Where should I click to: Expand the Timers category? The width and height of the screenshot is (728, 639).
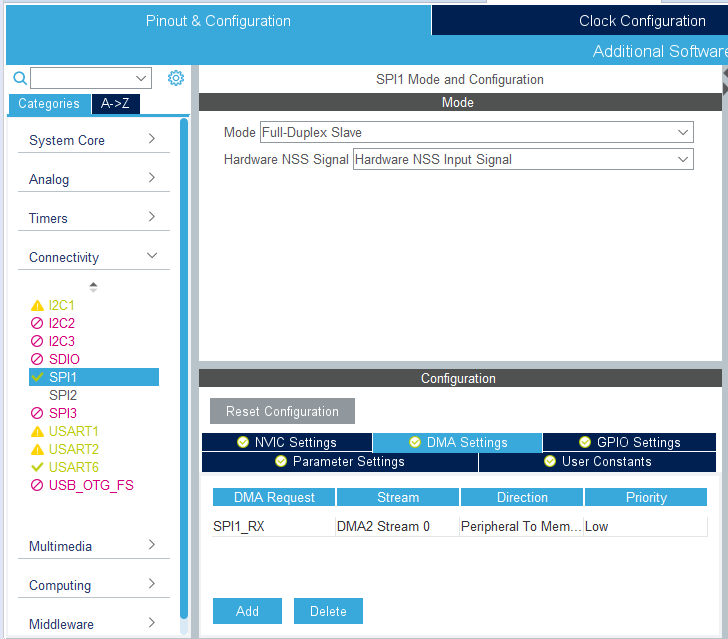[93, 218]
